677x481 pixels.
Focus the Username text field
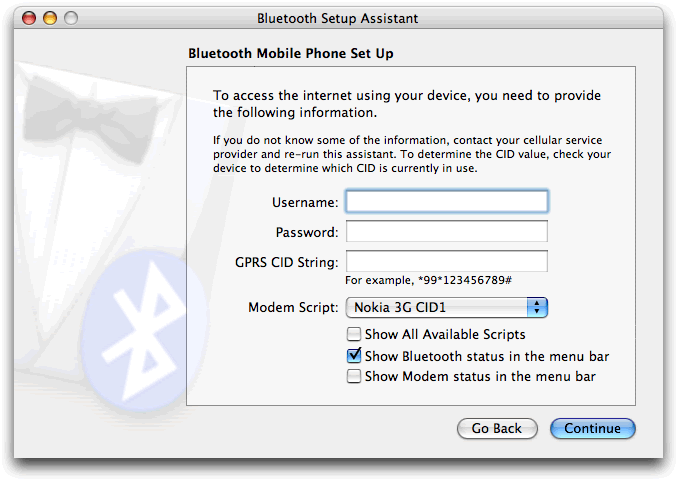[x=446, y=202]
